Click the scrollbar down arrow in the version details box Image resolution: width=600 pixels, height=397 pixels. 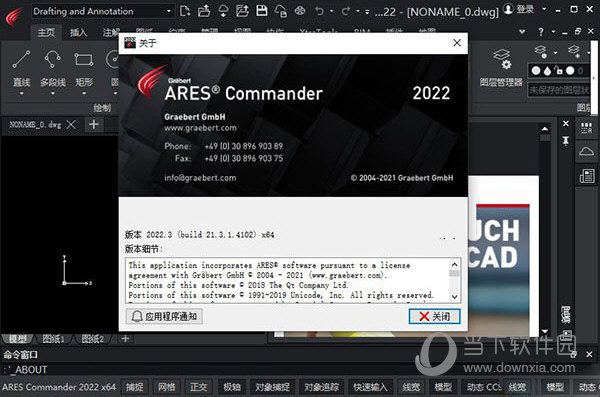tap(454, 297)
